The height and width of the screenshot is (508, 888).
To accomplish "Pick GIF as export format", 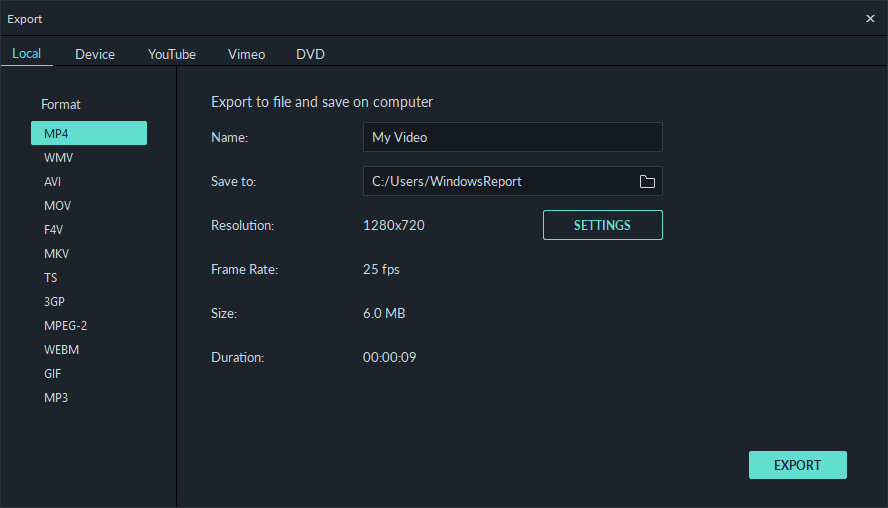I will tap(52, 374).
